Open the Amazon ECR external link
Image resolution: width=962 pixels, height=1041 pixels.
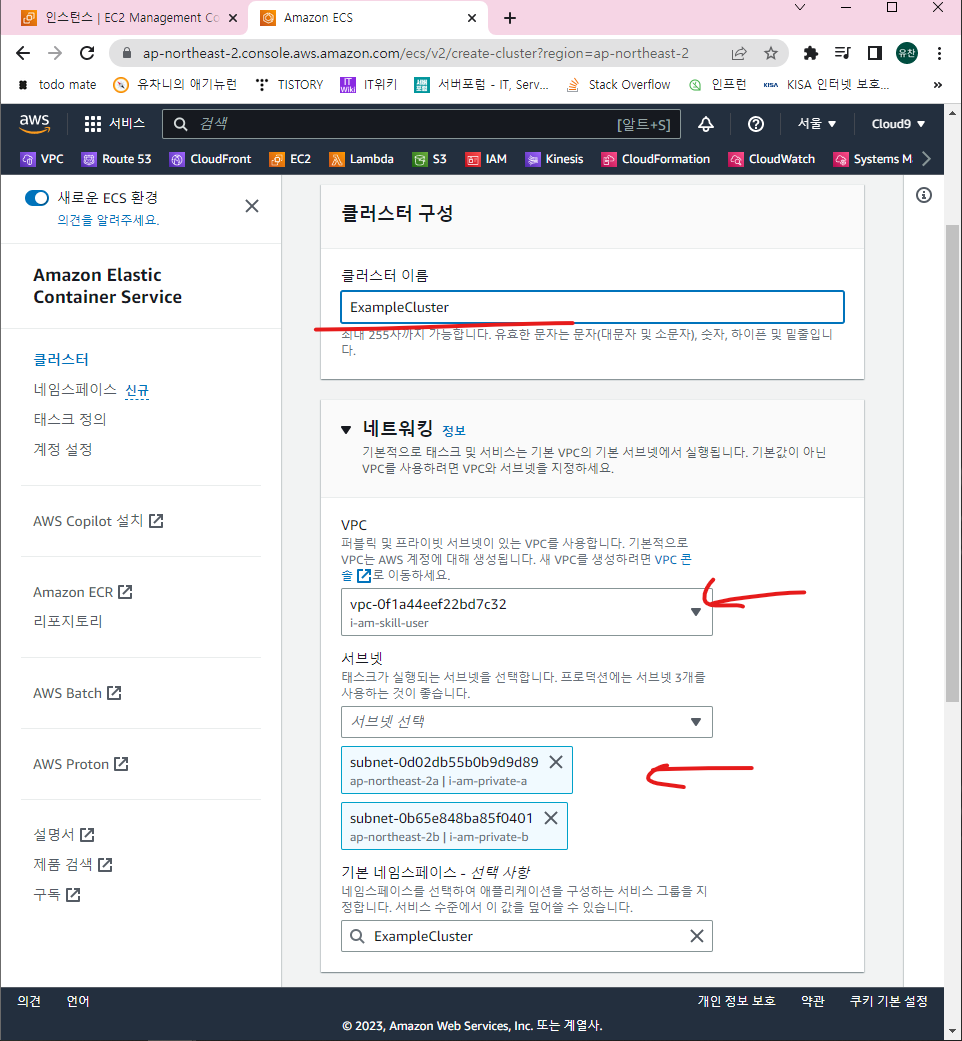click(83, 592)
